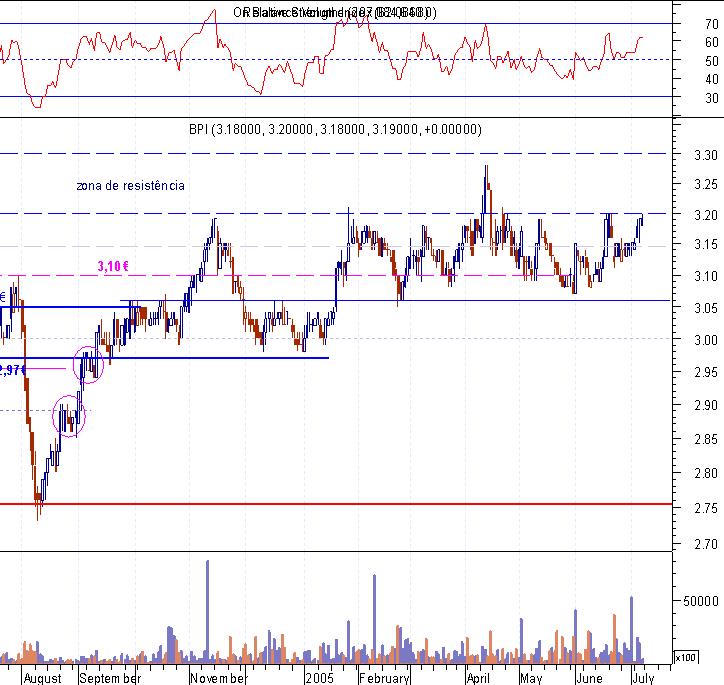The height and width of the screenshot is (685, 724).
Task: Click price axis label 3.25
Action: click(706, 184)
